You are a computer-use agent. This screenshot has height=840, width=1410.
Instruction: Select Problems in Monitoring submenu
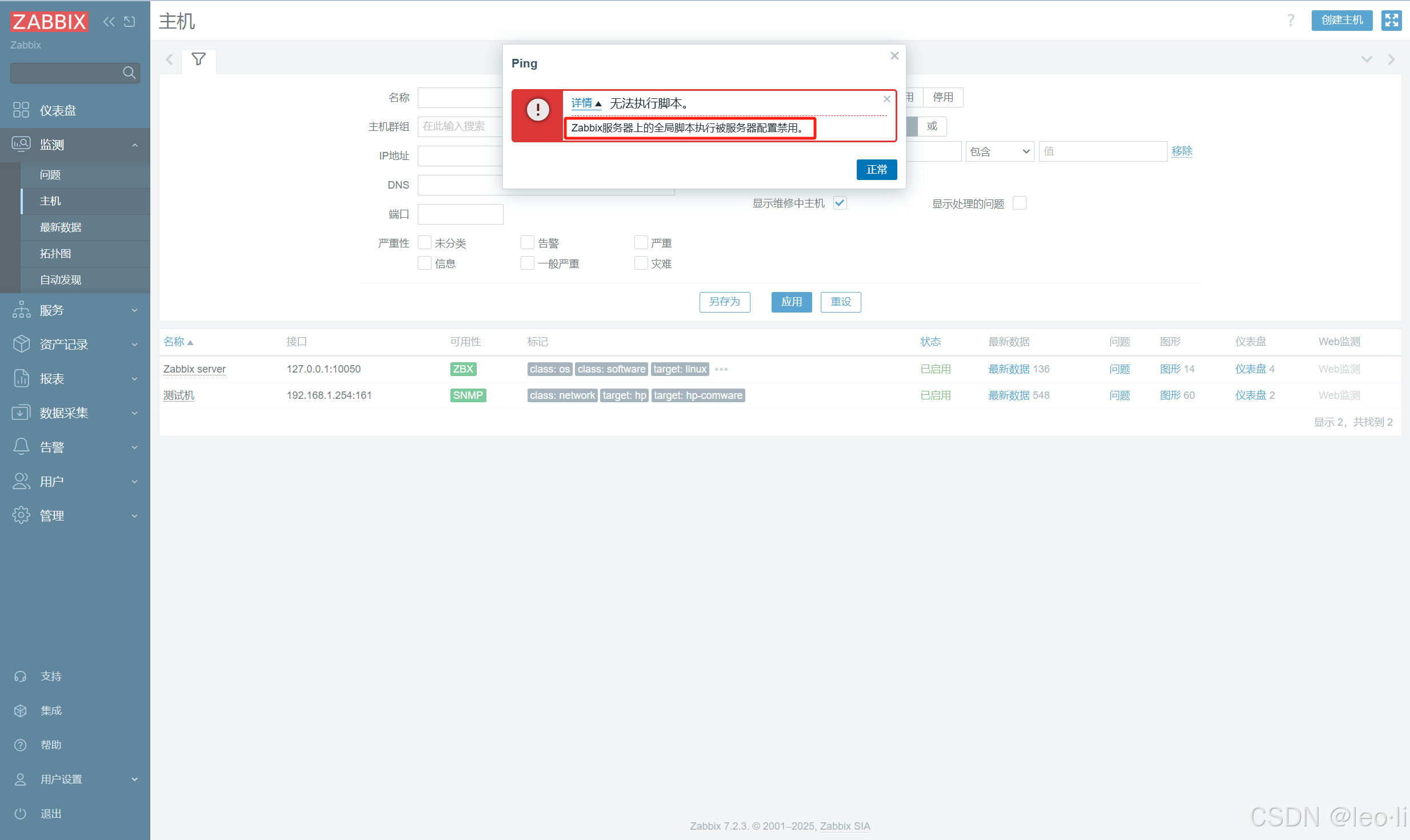coord(50,175)
